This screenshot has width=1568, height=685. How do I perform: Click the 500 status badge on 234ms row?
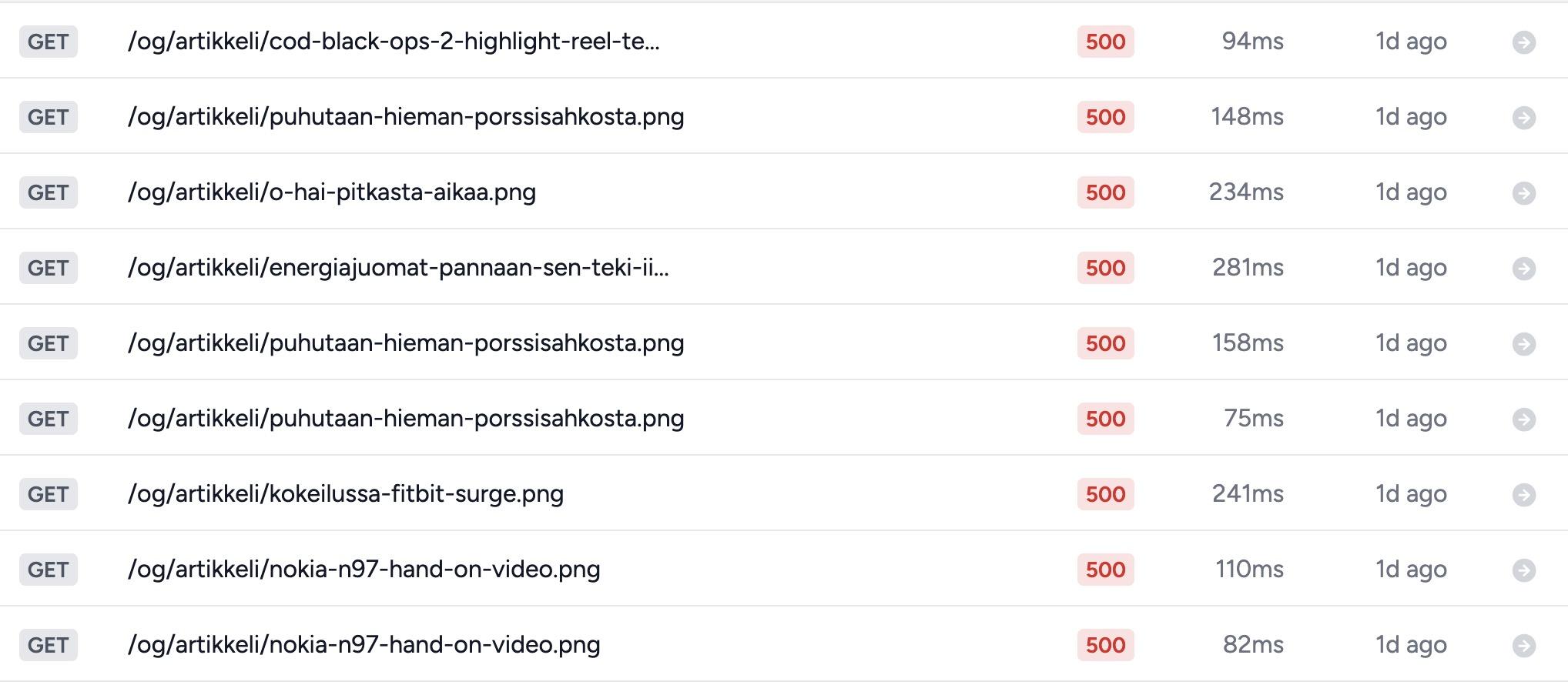1105,192
